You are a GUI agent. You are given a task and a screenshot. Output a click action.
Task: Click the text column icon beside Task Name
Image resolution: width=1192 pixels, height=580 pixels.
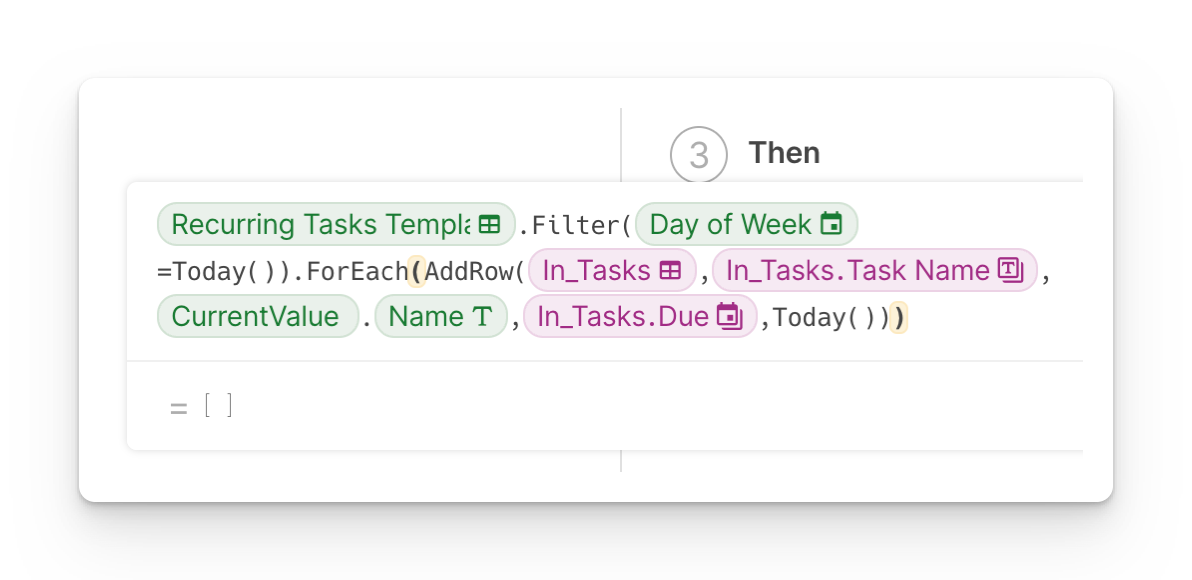click(x=1011, y=271)
